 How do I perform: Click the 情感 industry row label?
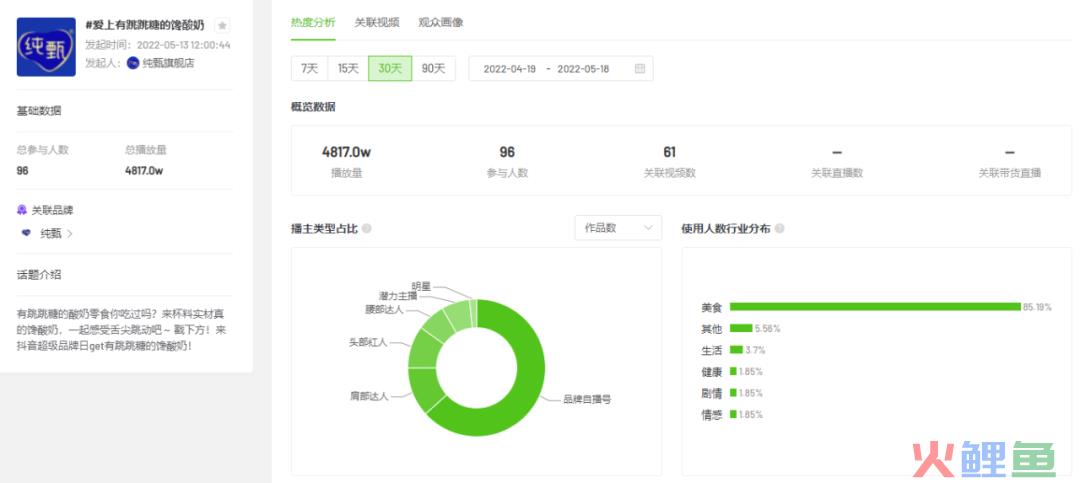tap(712, 415)
